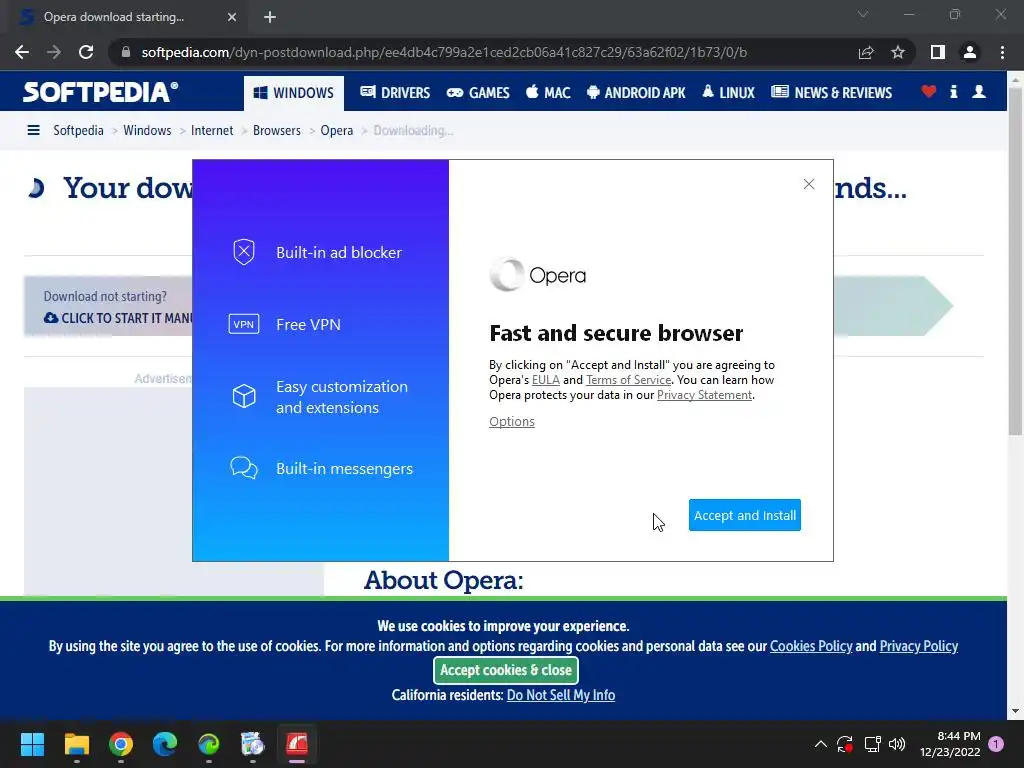This screenshot has width=1024, height=768.
Task: Open the hamburger menu beside breadcrumbs
Action: 33,131
